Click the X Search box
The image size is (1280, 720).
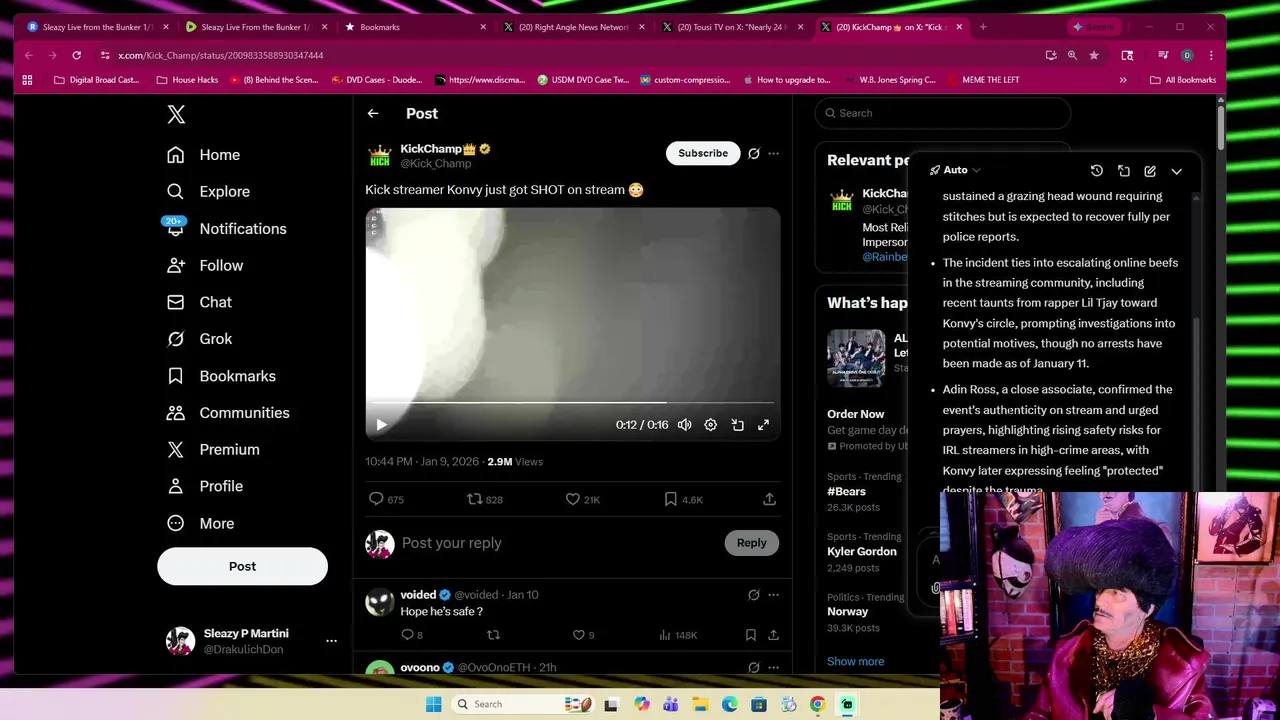click(943, 113)
